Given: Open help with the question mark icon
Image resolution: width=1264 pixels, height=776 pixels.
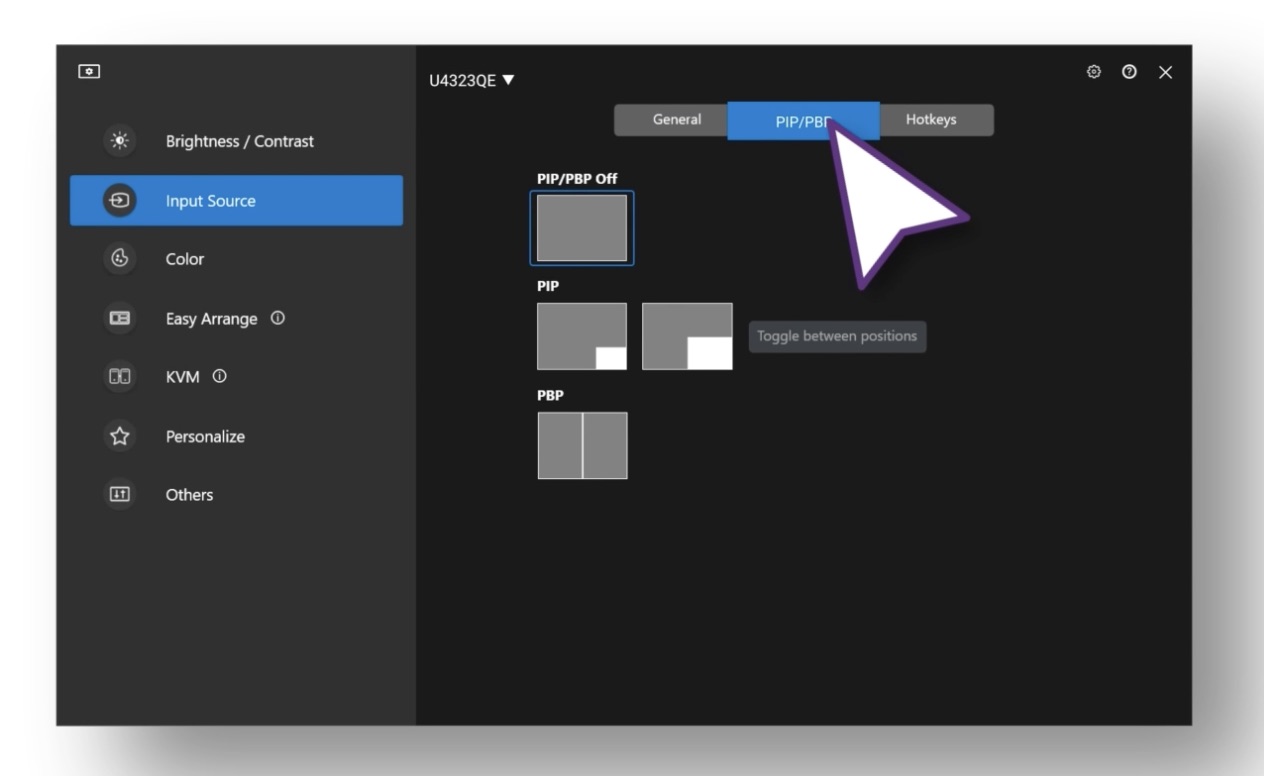Looking at the screenshot, I should pyautogui.click(x=1129, y=72).
